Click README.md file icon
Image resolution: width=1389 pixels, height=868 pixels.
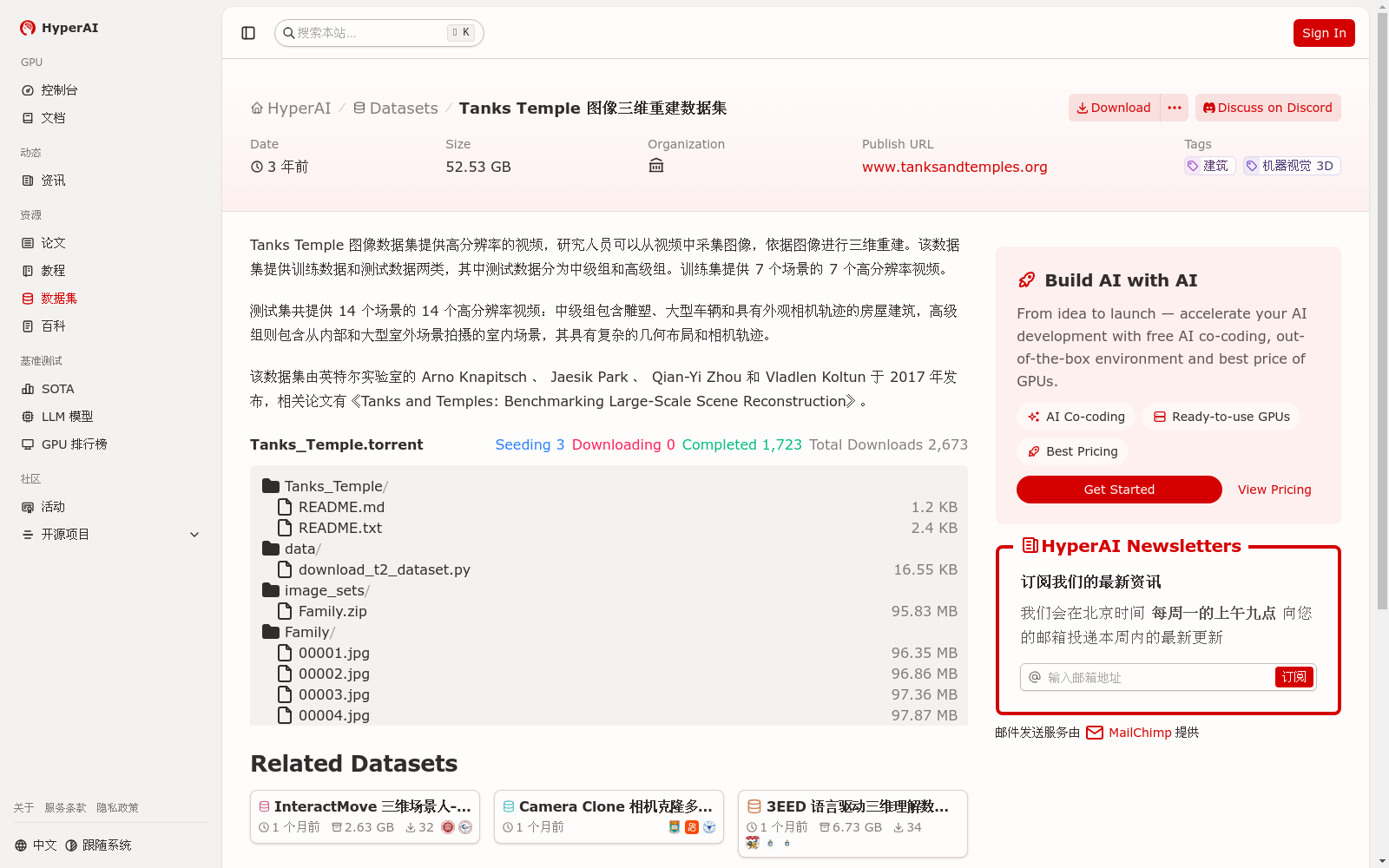[x=285, y=507]
